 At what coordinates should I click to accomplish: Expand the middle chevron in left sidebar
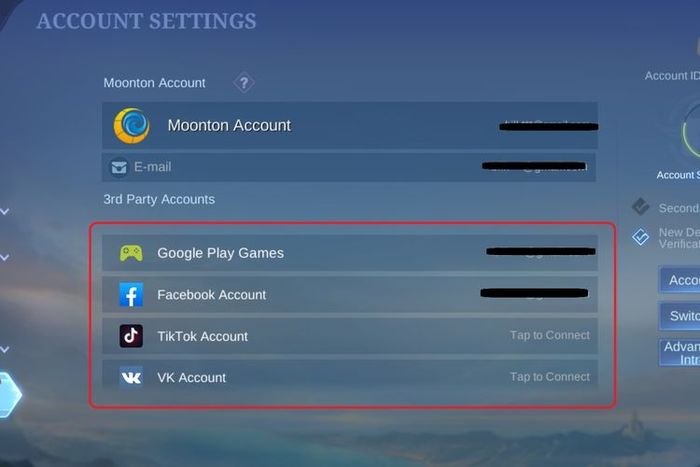click(x=5, y=258)
